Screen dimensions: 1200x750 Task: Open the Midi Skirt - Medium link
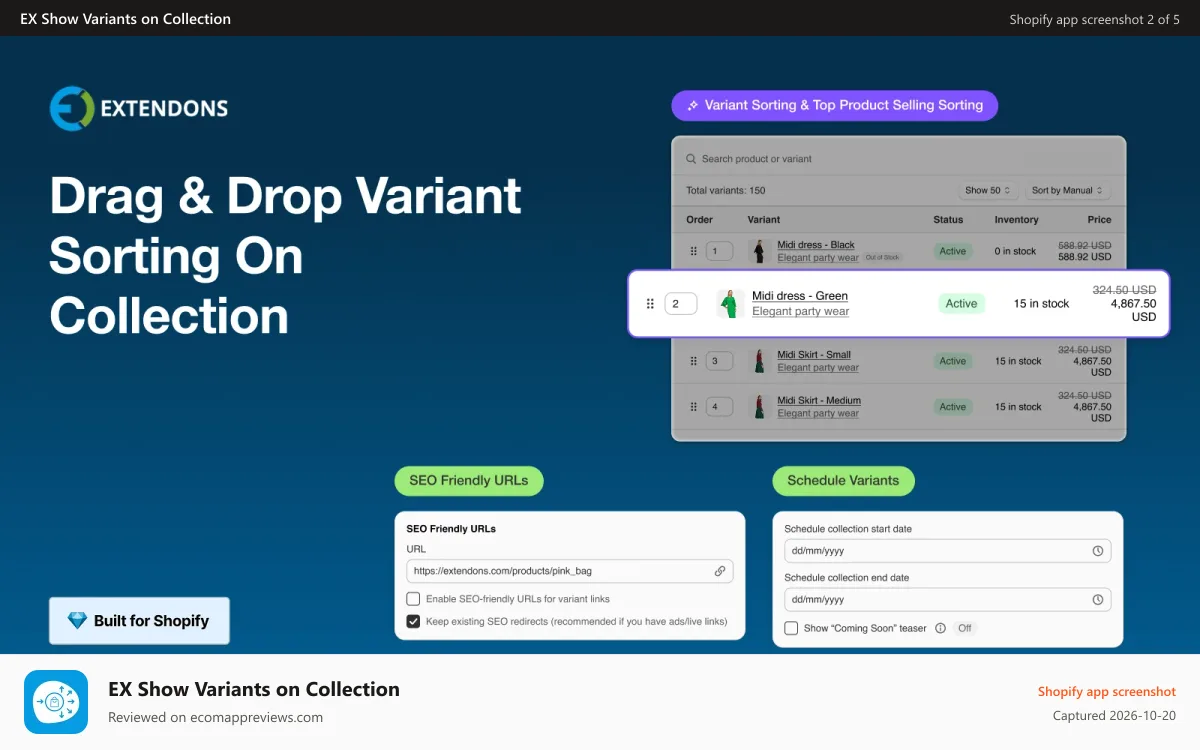click(819, 400)
